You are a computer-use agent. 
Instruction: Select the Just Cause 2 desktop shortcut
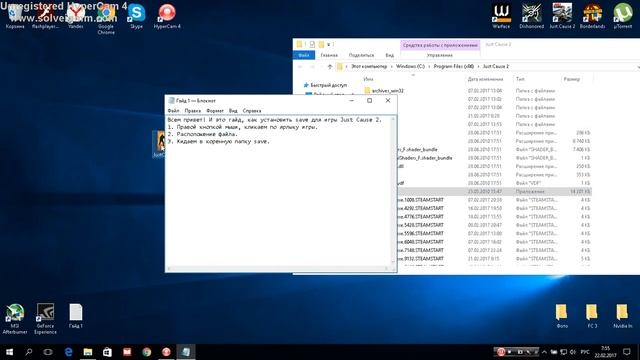[562, 16]
